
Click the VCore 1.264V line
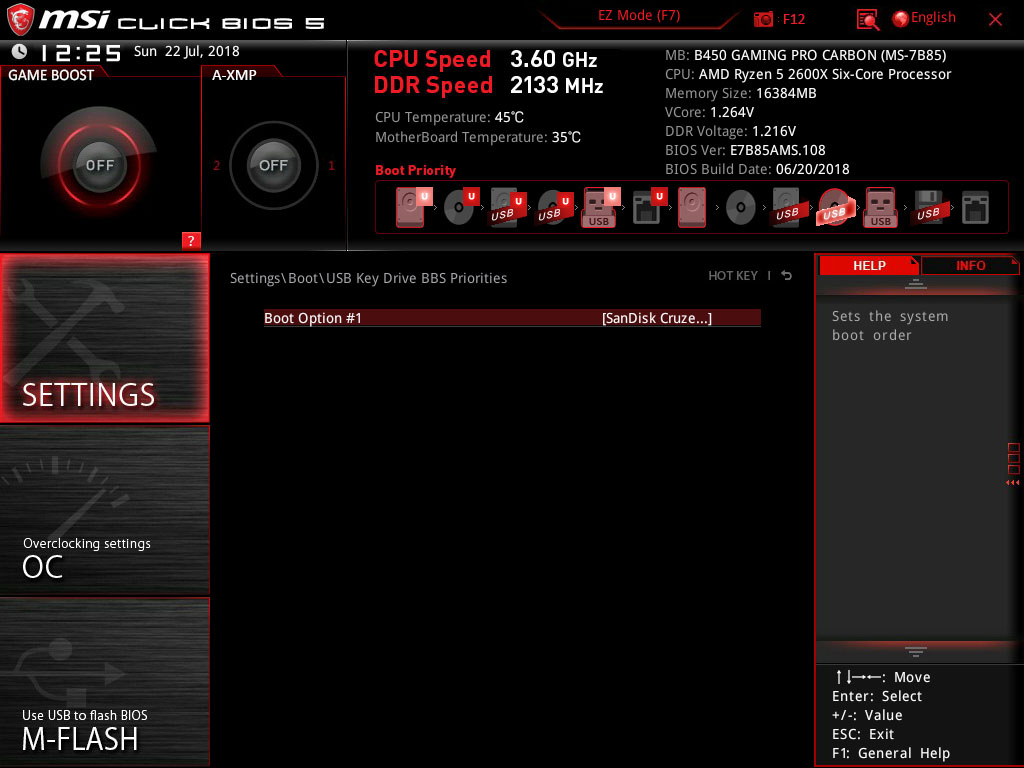pos(709,112)
